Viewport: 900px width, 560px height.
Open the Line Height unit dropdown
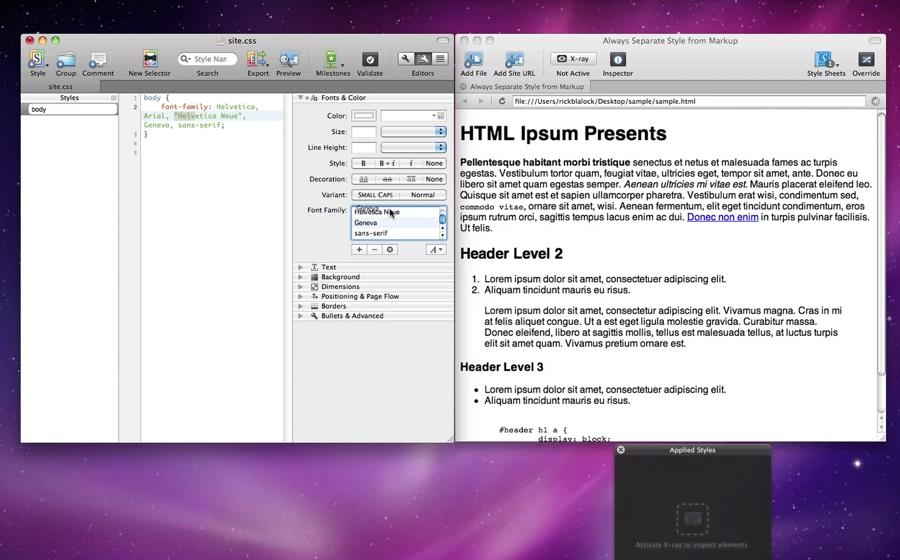[413, 147]
